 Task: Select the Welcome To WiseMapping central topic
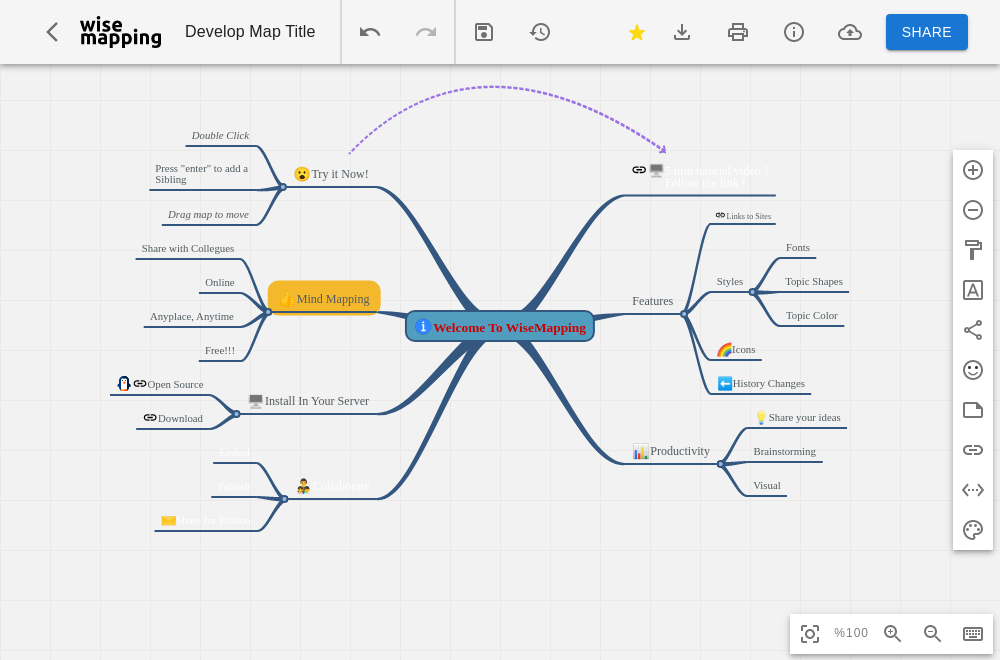pos(500,326)
